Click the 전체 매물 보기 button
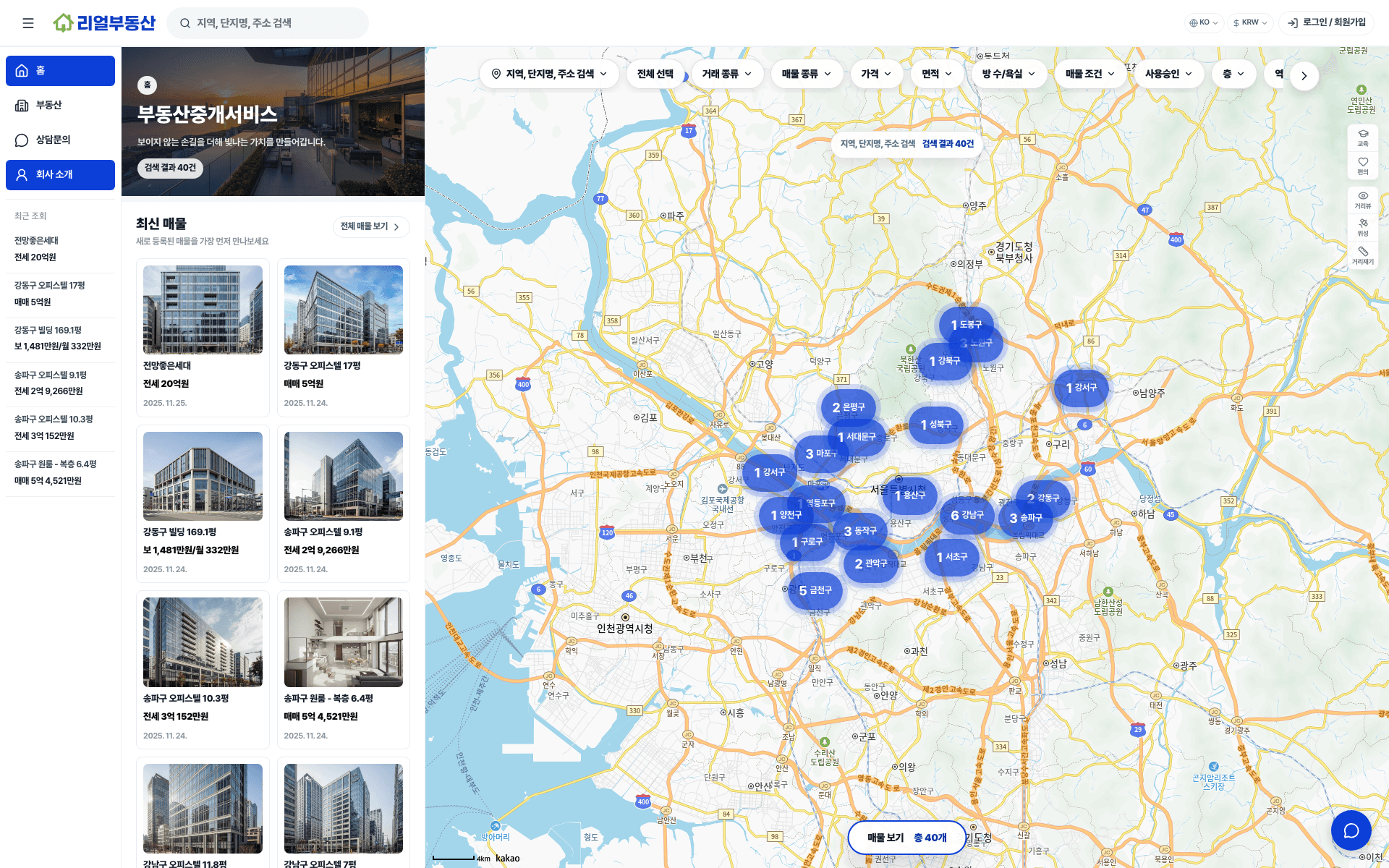Image resolution: width=1389 pixels, height=868 pixels. click(x=371, y=226)
